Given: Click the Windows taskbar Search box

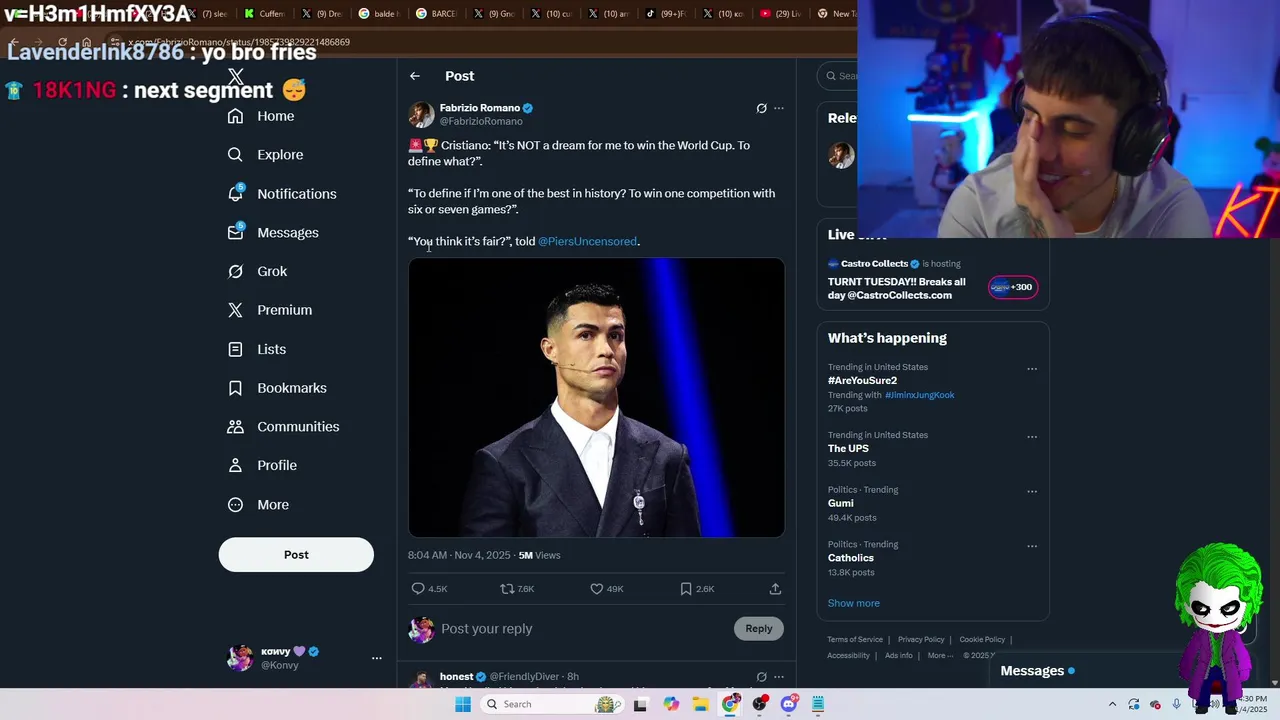Looking at the screenshot, I should [x=551, y=704].
